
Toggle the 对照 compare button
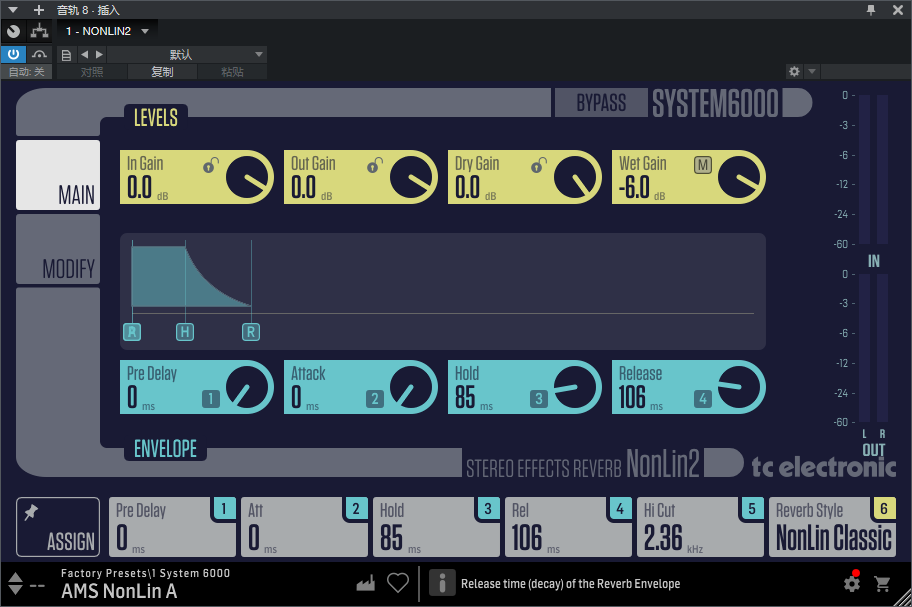(92, 72)
